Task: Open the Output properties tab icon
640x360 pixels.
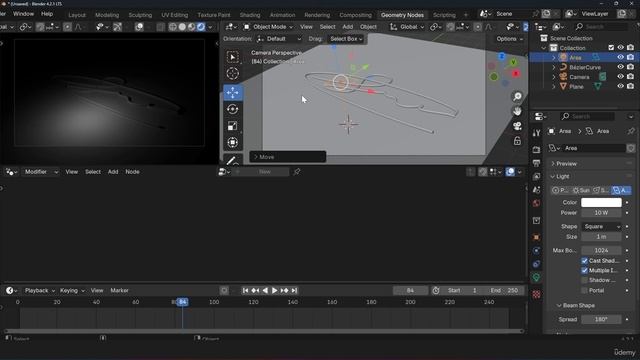Action: 536,163
